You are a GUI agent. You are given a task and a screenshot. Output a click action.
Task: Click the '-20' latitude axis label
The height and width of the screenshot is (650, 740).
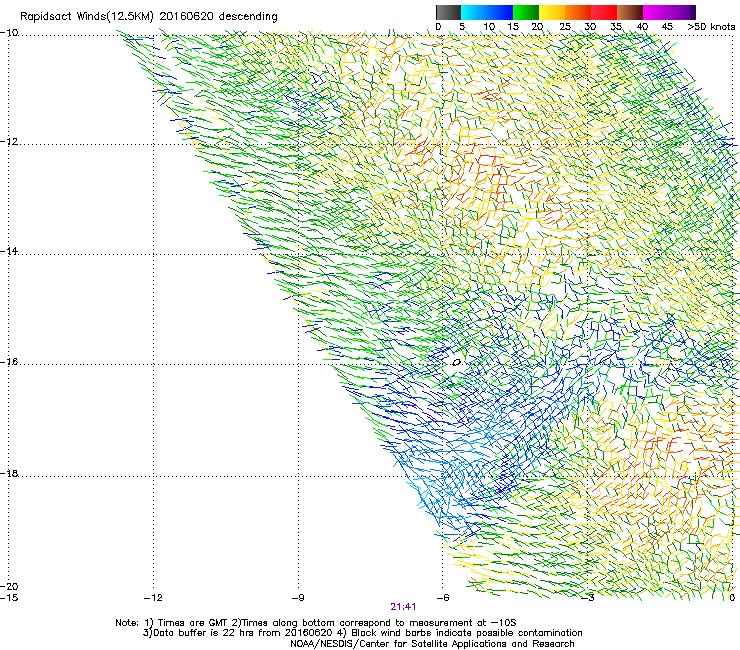[9, 586]
